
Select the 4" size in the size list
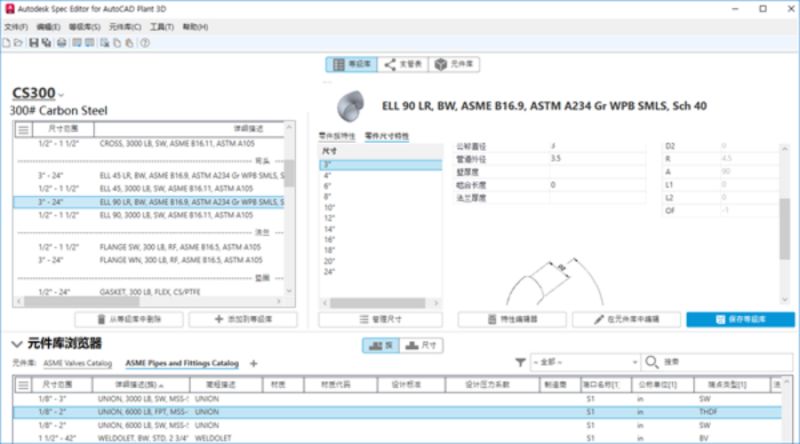pyautogui.click(x=381, y=176)
